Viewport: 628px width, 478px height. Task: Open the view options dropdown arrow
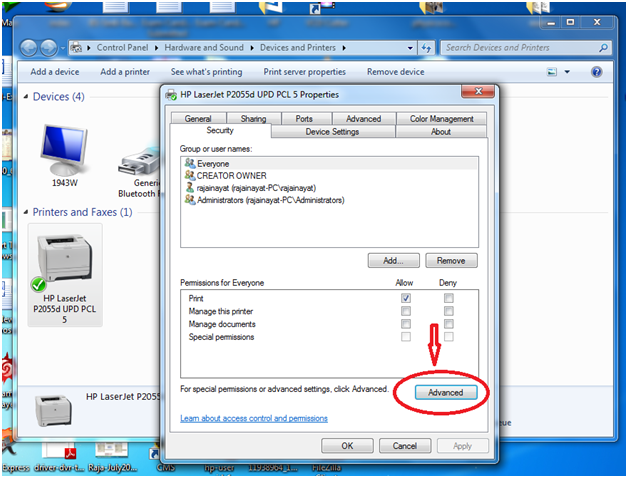567,72
